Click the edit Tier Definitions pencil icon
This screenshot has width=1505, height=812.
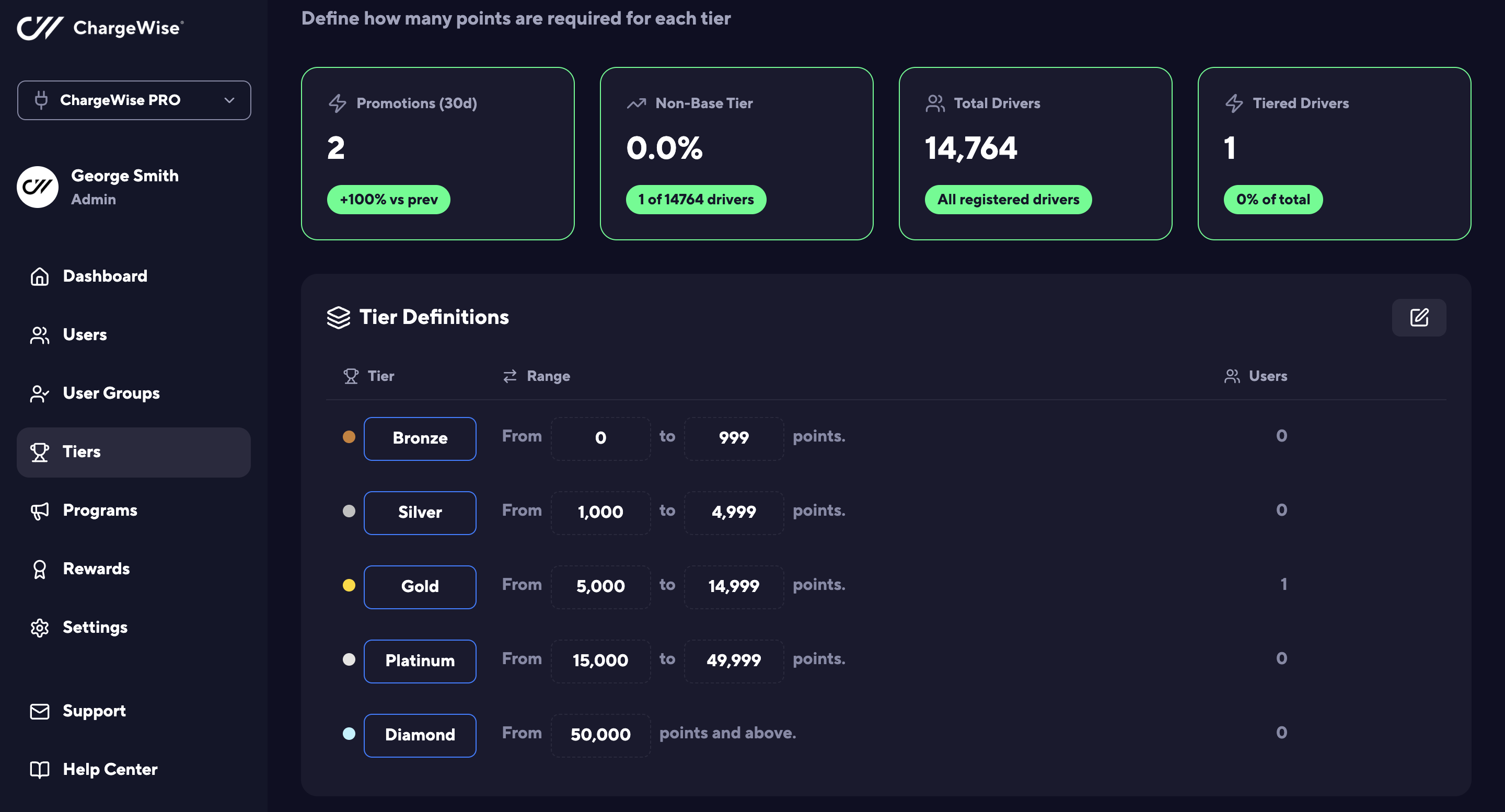coord(1419,317)
